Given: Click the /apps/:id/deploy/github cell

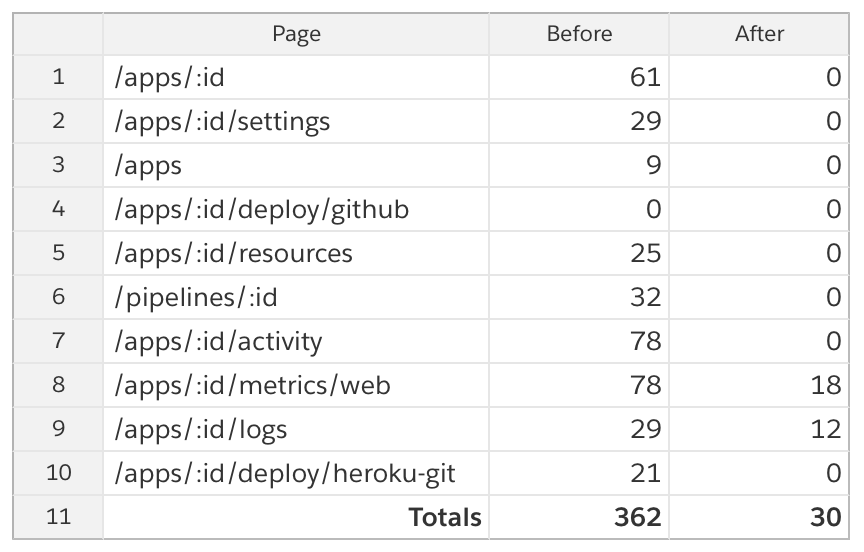Looking at the screenshot, I should (x=296, y=209).
